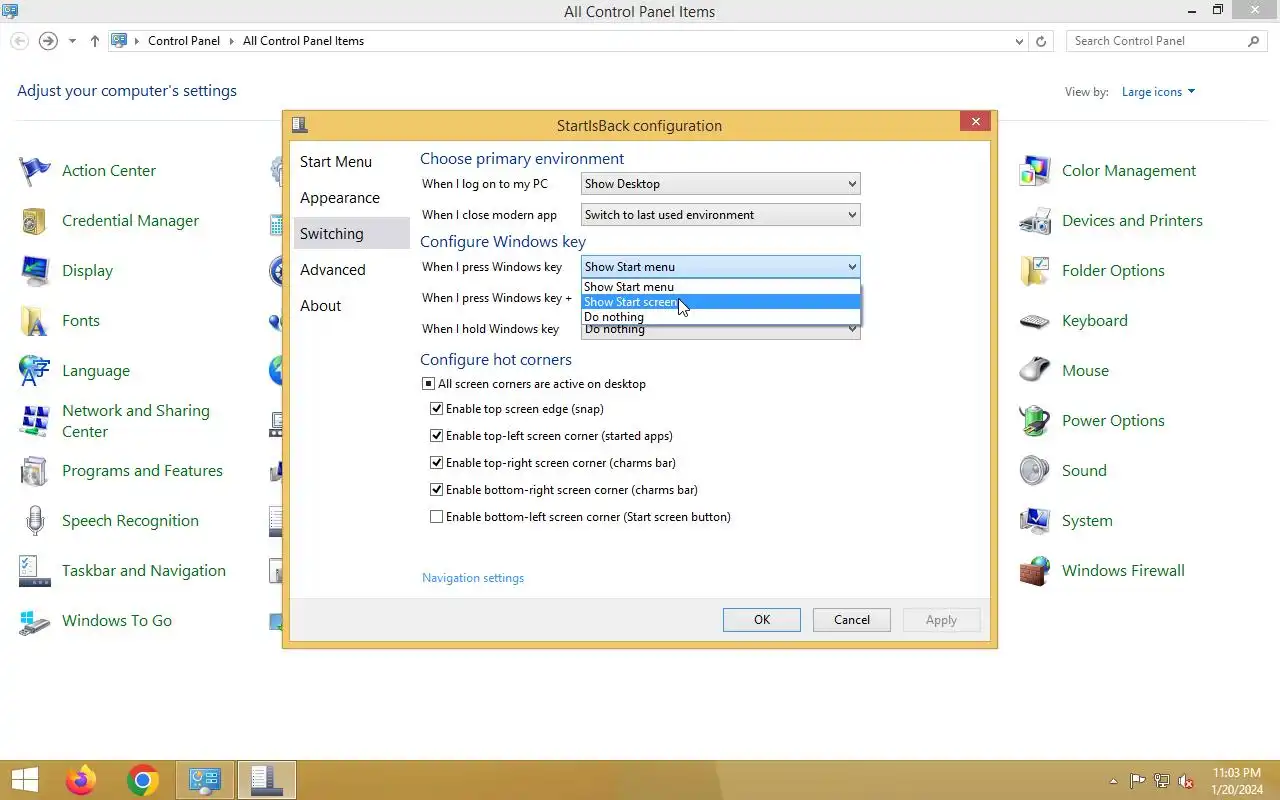The width and height of the screenshot is (1280, 800).
Task: Select the Switching tab
Action: [352, 234]
